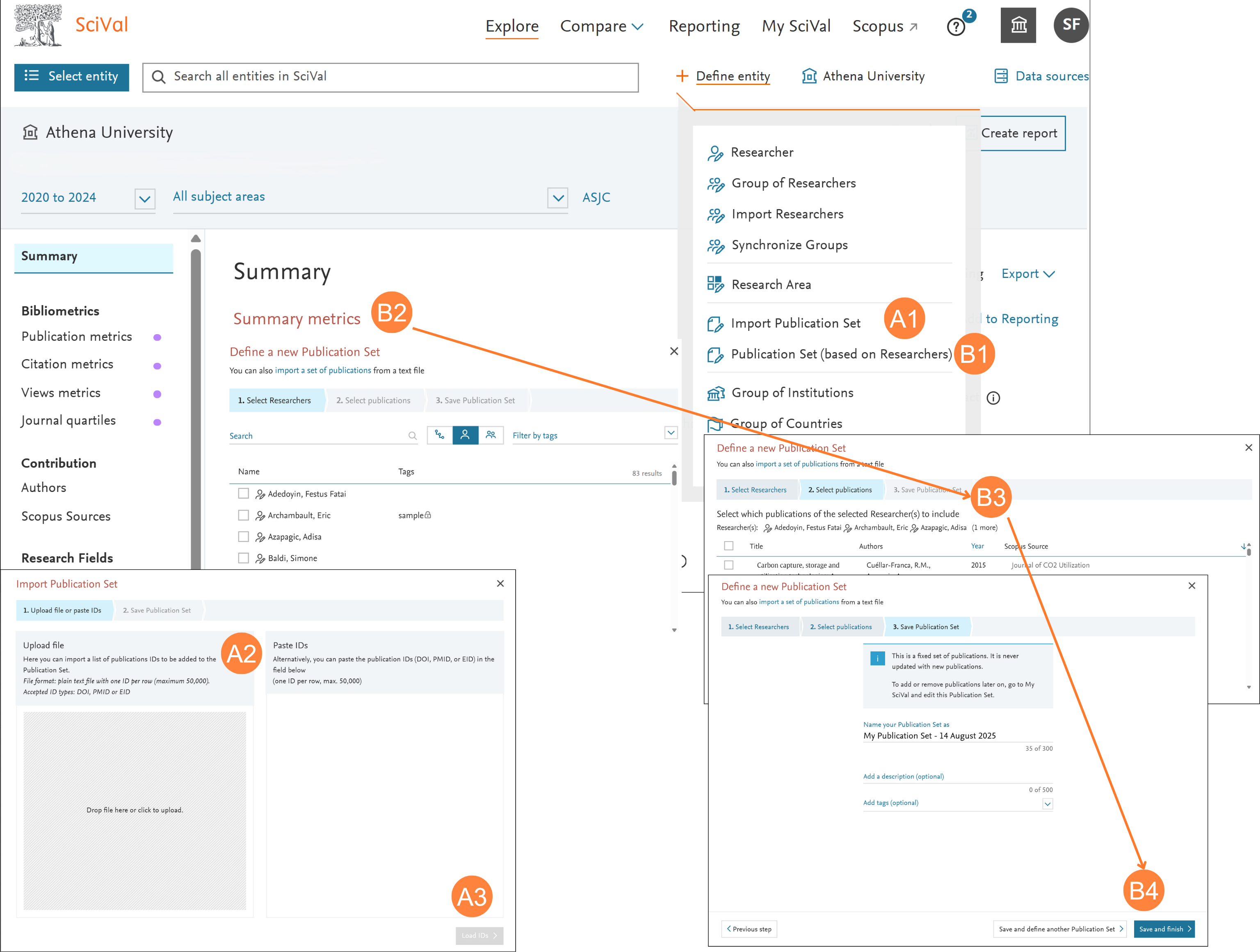Click the Data sources icon

pos(1001,76)
